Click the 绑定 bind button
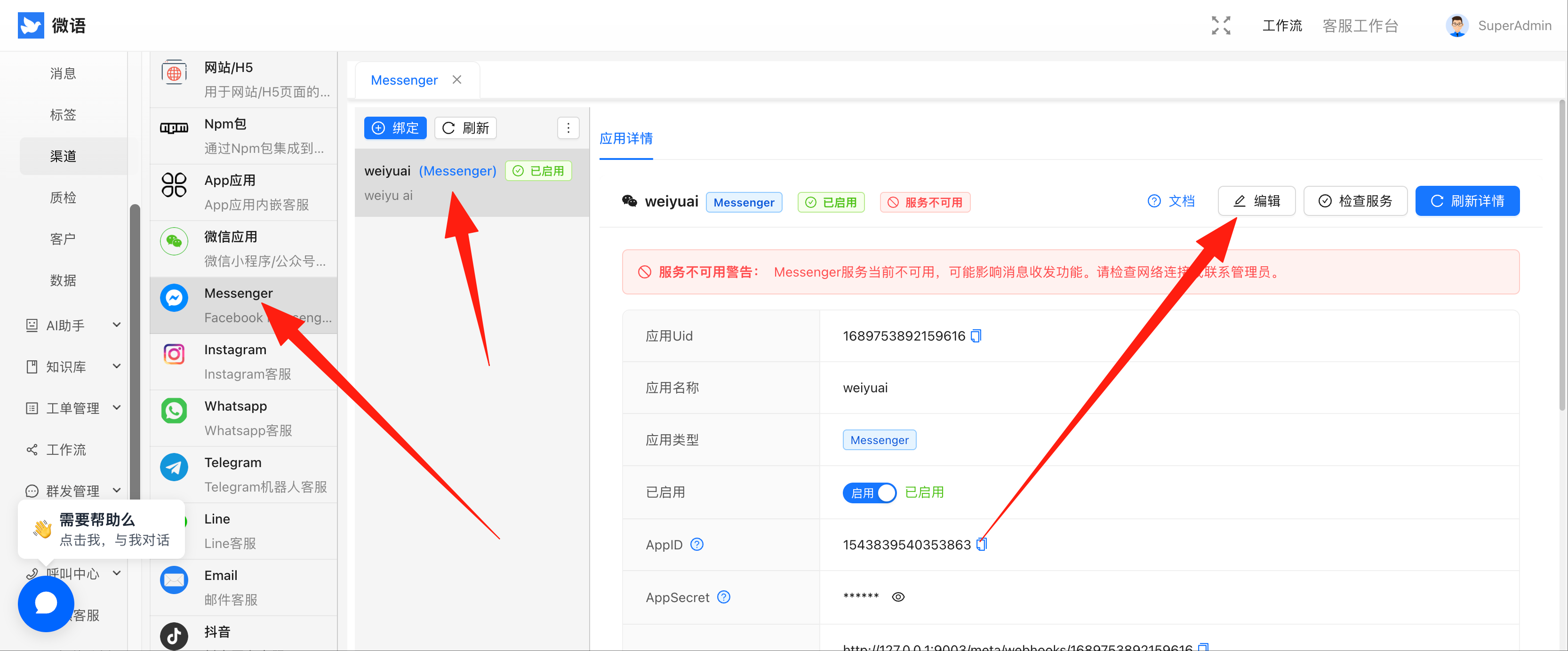The image size is (1568, 651). coord(395,128)
